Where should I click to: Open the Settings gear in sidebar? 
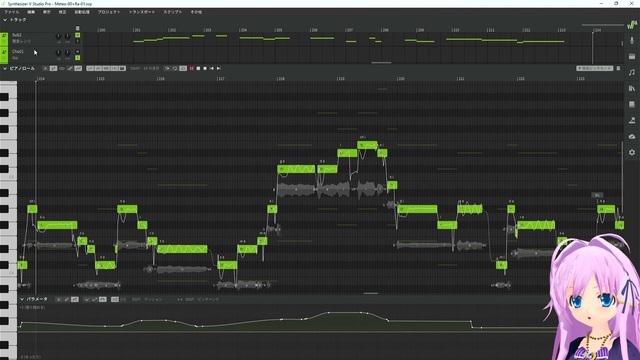(x=632, y=152)
